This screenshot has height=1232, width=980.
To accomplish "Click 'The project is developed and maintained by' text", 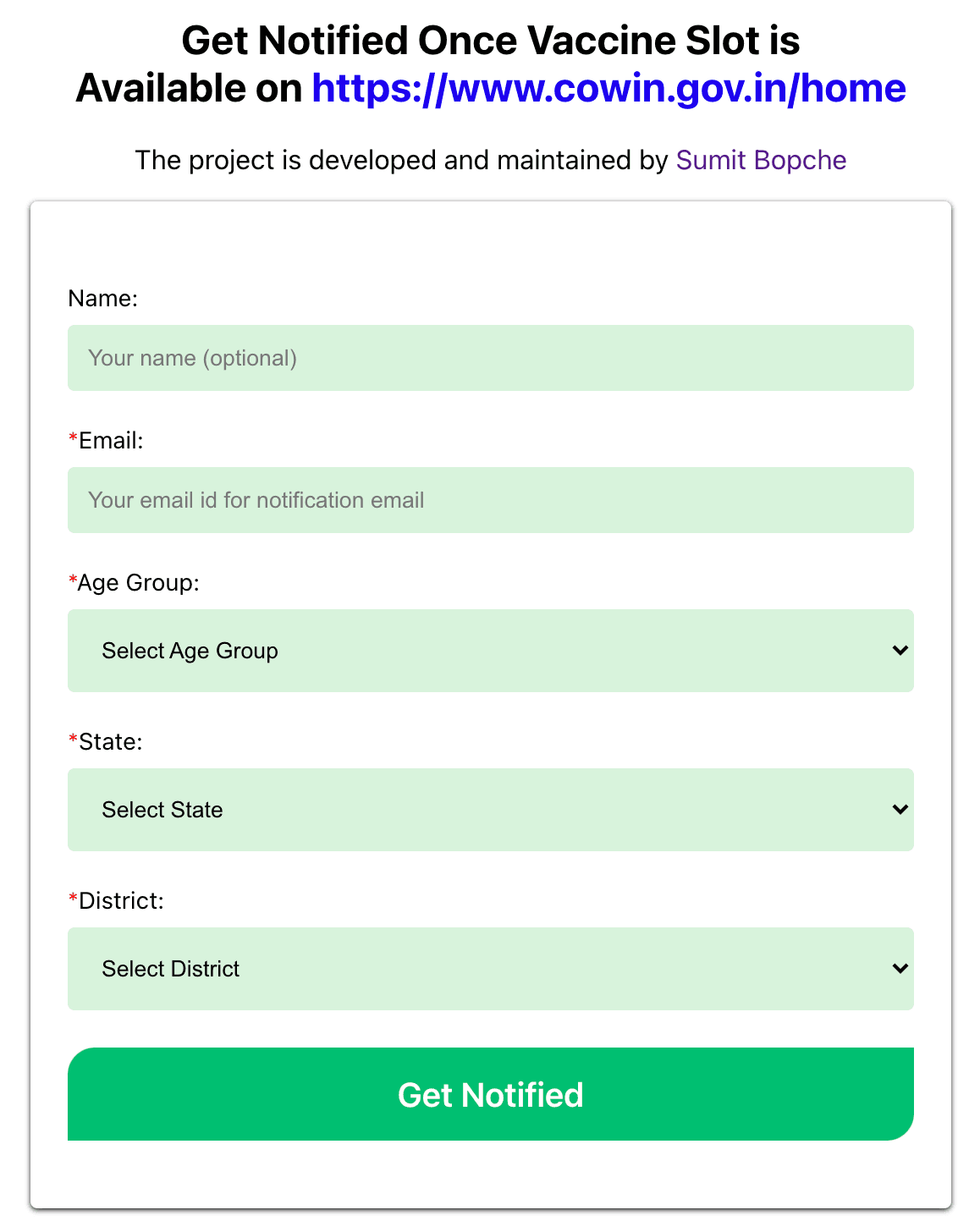I will [x=402, y=160].
